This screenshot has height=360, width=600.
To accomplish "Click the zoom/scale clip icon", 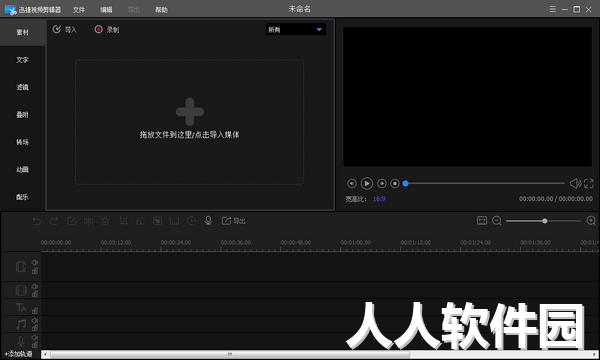I will [x=140, y=221].
